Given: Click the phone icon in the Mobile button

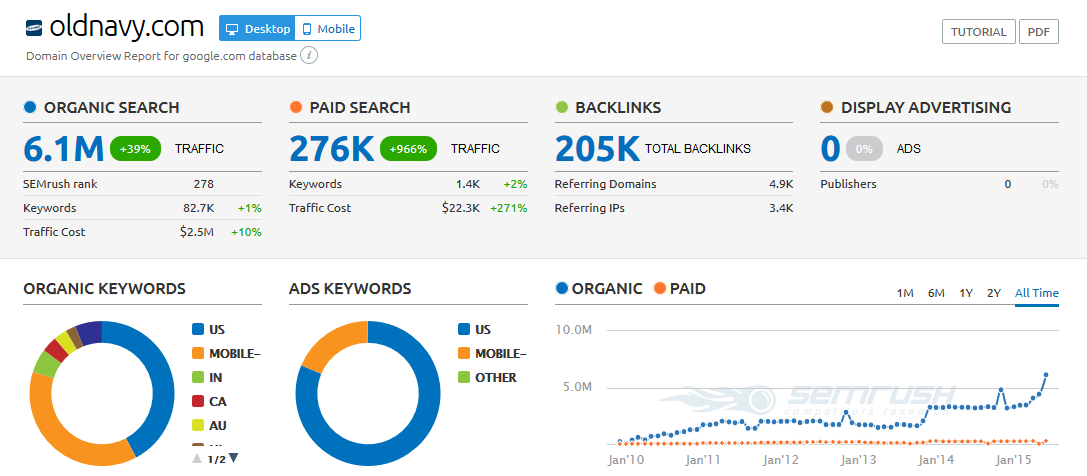Looking at the screenshot, I should [x=307, y=29].
